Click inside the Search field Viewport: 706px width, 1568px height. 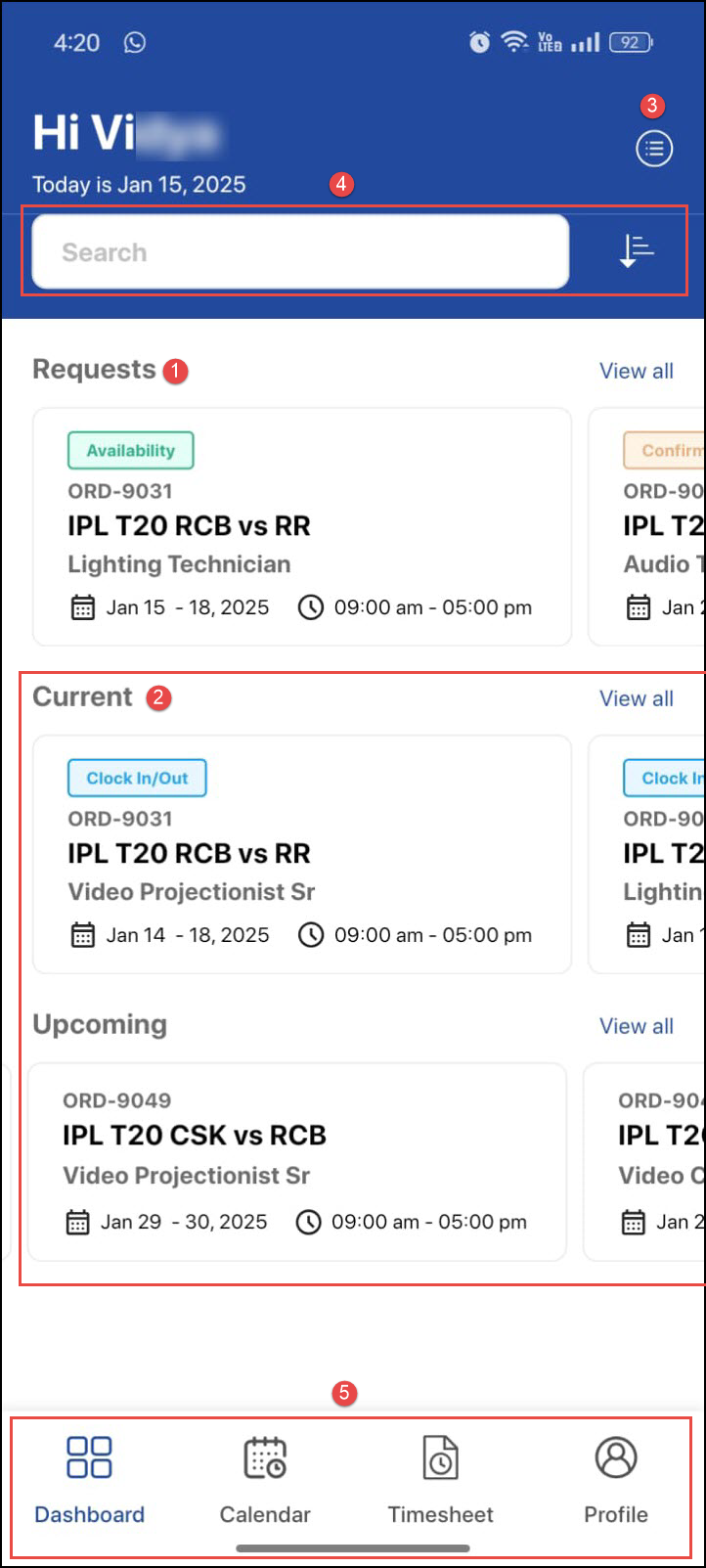click(x=300, y=252)
